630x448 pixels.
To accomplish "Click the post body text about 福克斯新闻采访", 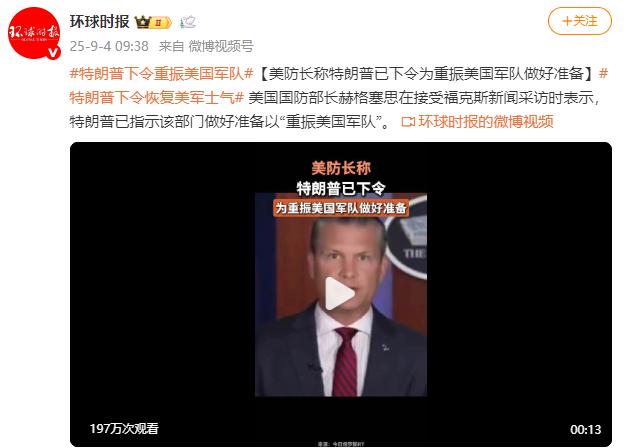I will tap(424, 98).
